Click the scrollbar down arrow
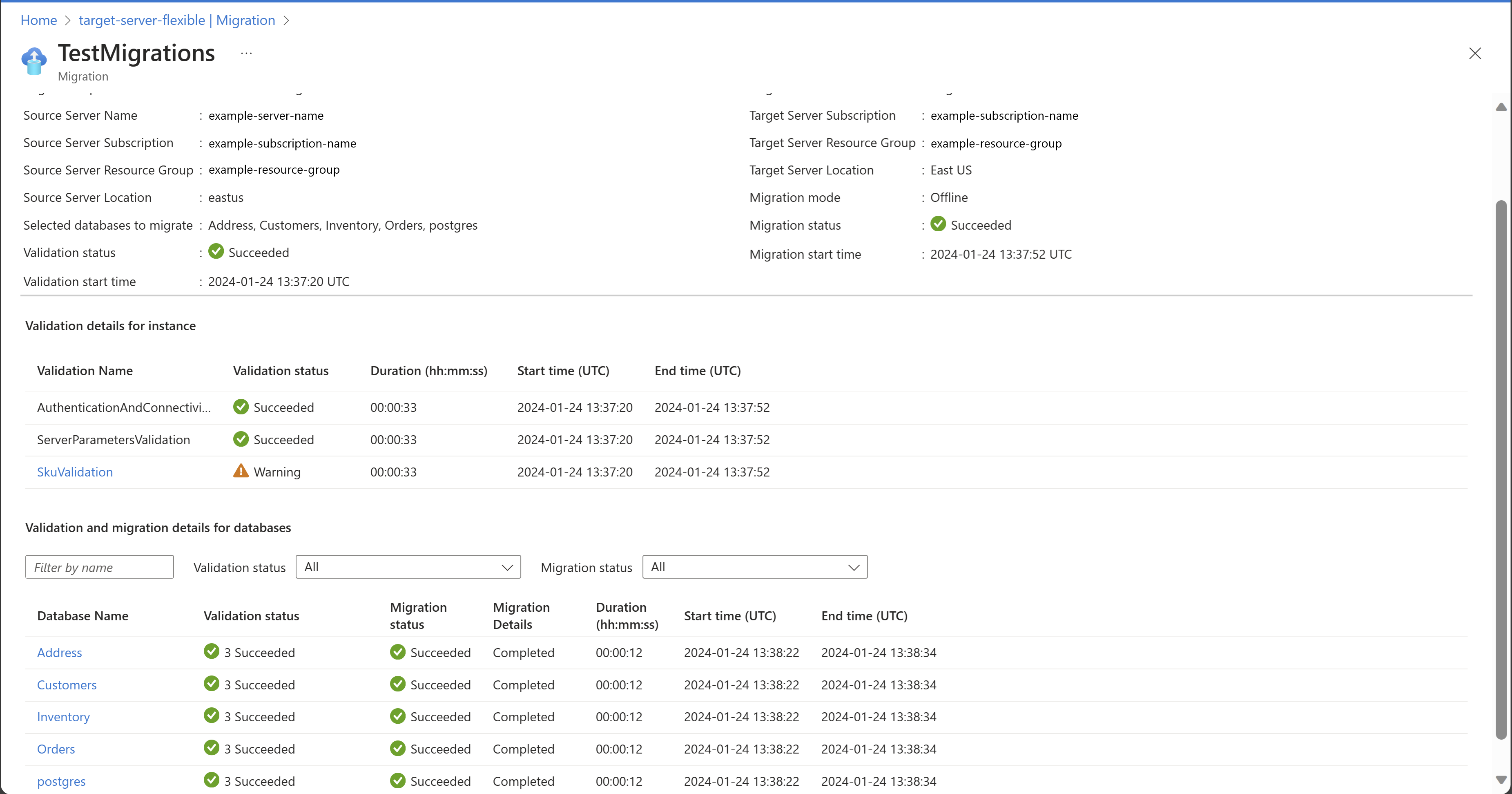The width and height of the screenshot is (1512, 794). [1501, 780]
